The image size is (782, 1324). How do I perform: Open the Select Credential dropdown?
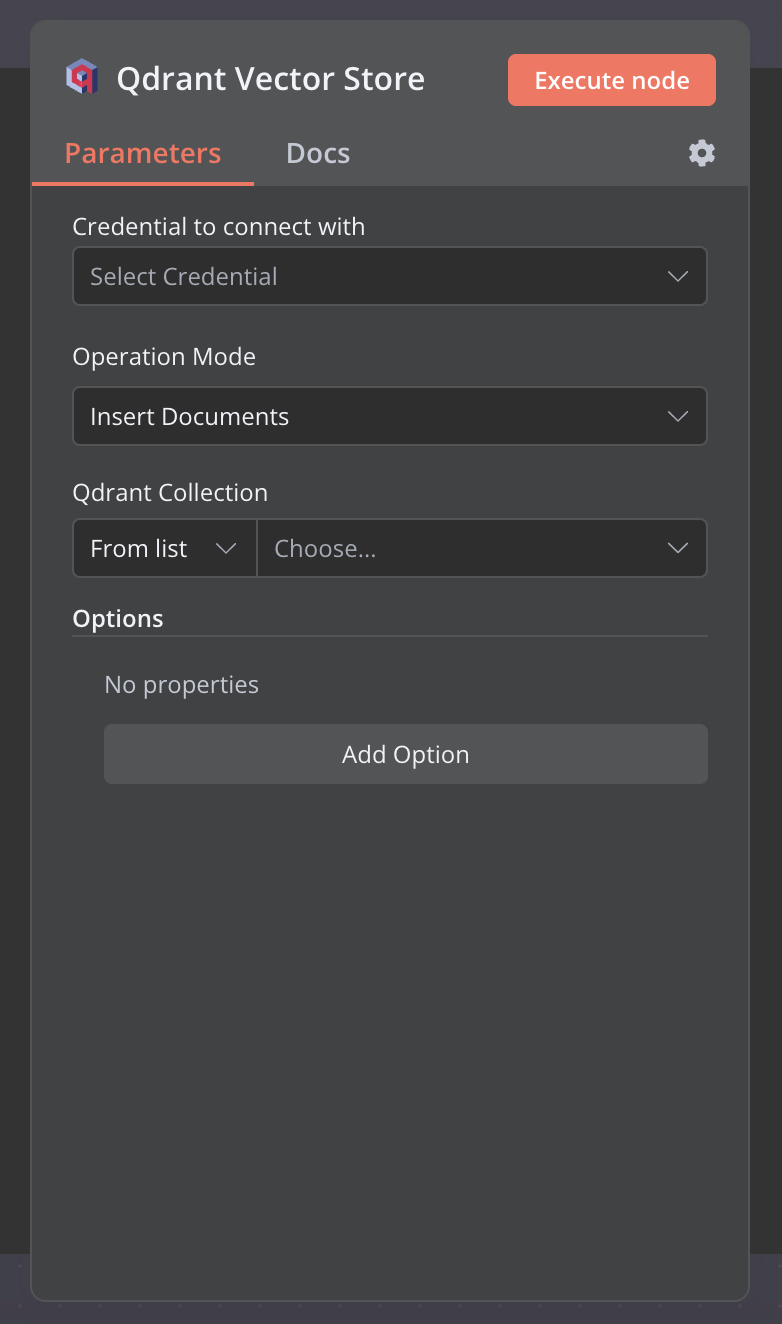[390, 276]
